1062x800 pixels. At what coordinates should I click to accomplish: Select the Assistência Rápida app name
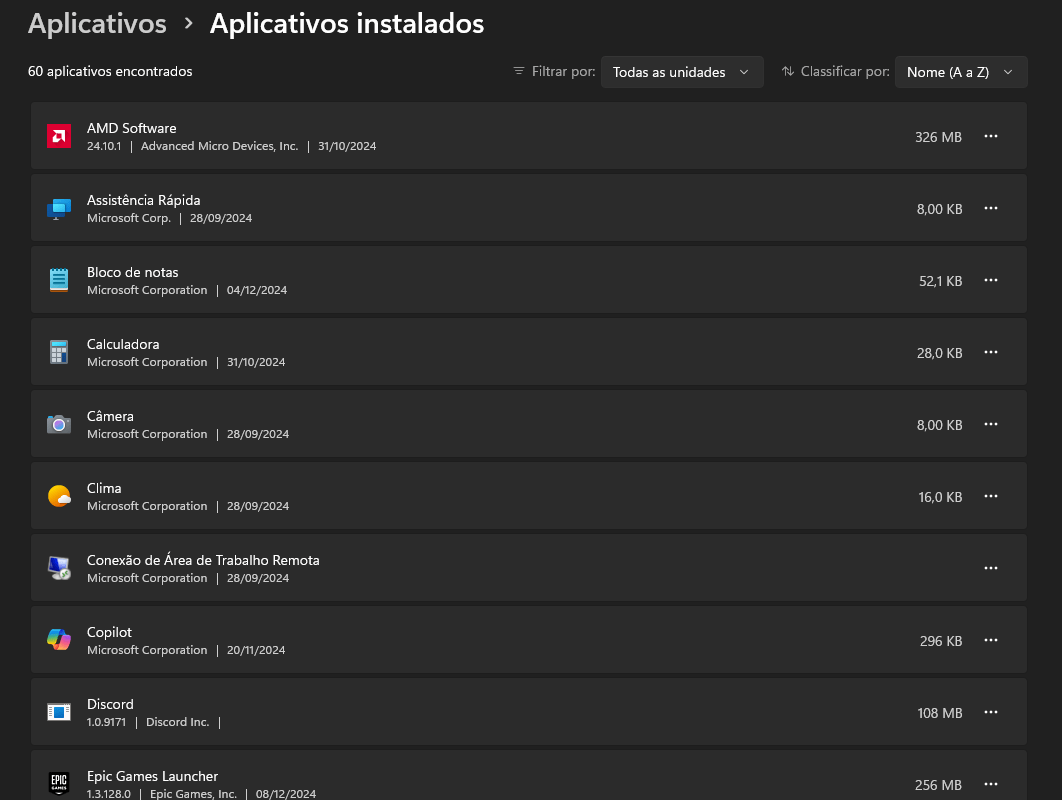pyautogui.click(x=144, y=200)
